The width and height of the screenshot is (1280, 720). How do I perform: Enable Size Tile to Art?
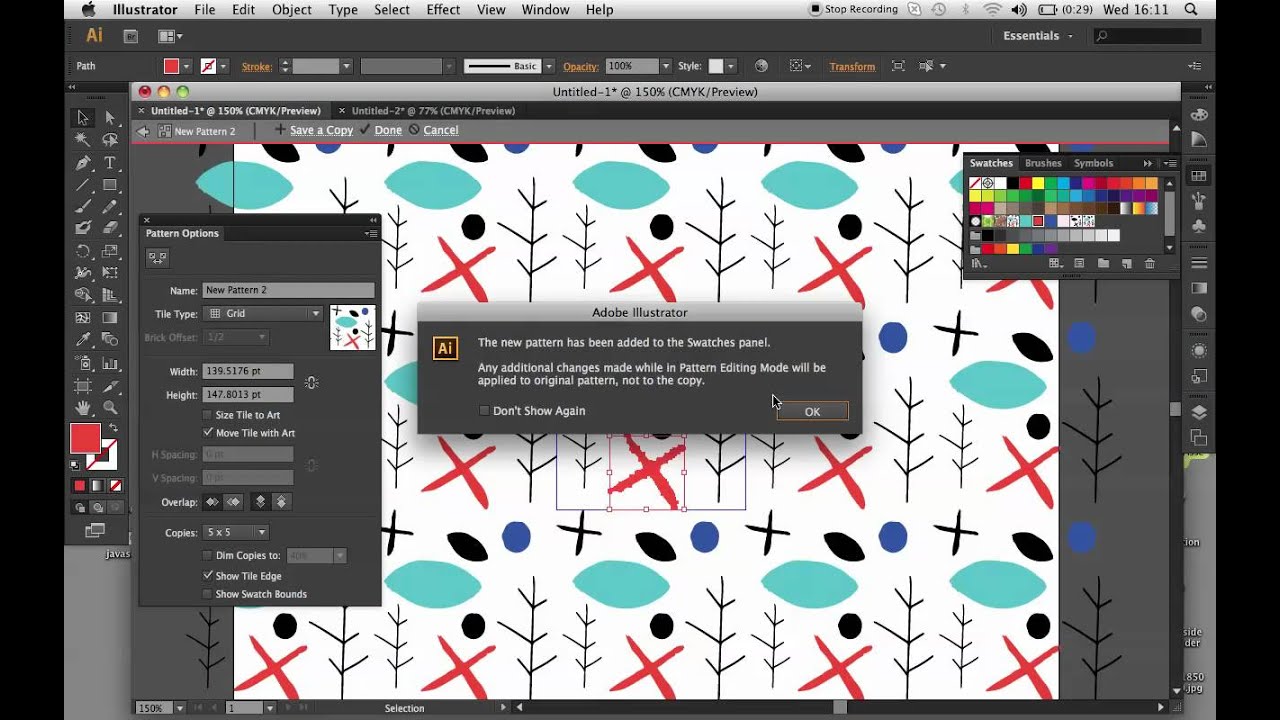click(208, 414)
